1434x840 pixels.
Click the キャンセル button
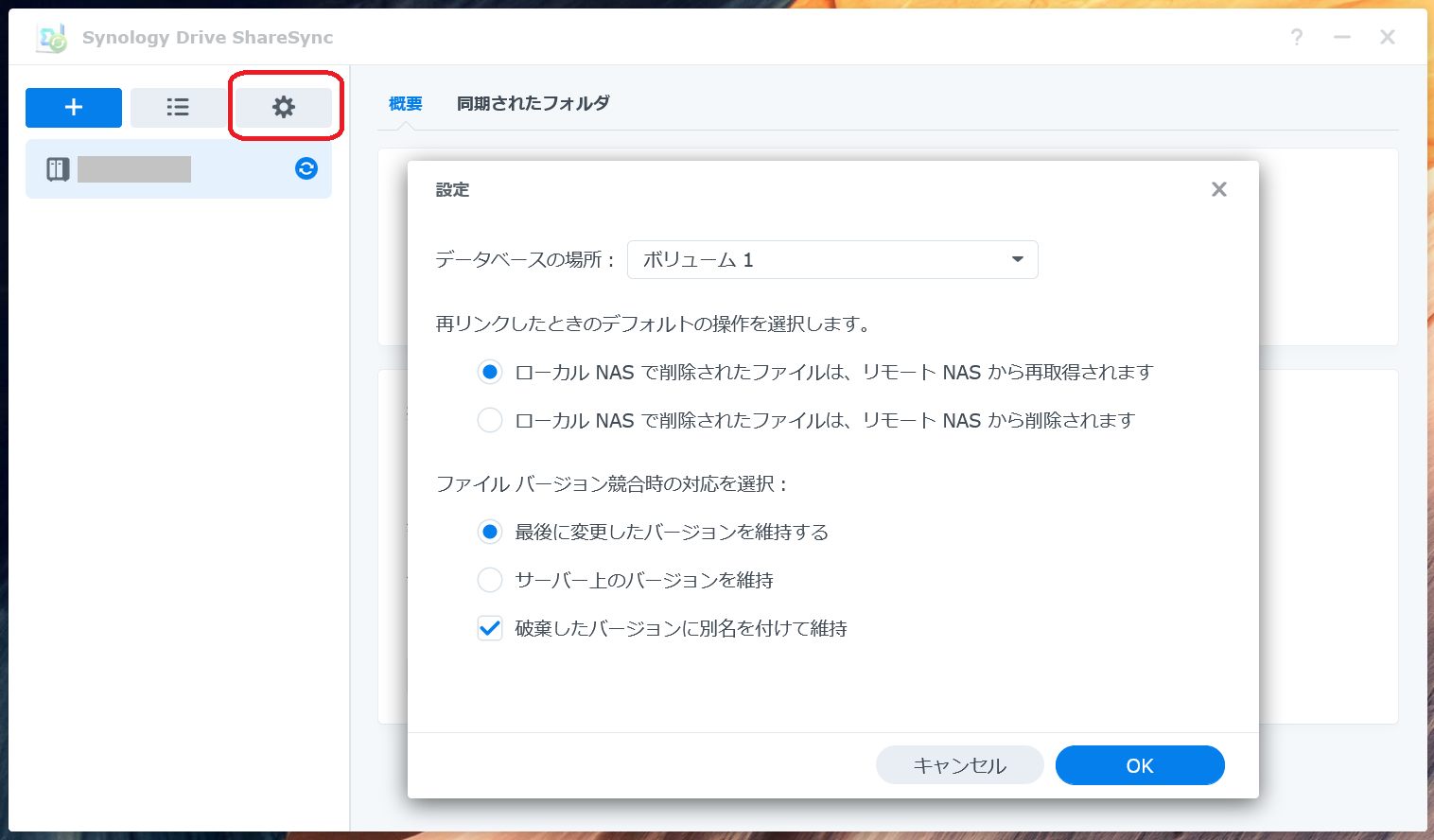[x=959, y=764]
